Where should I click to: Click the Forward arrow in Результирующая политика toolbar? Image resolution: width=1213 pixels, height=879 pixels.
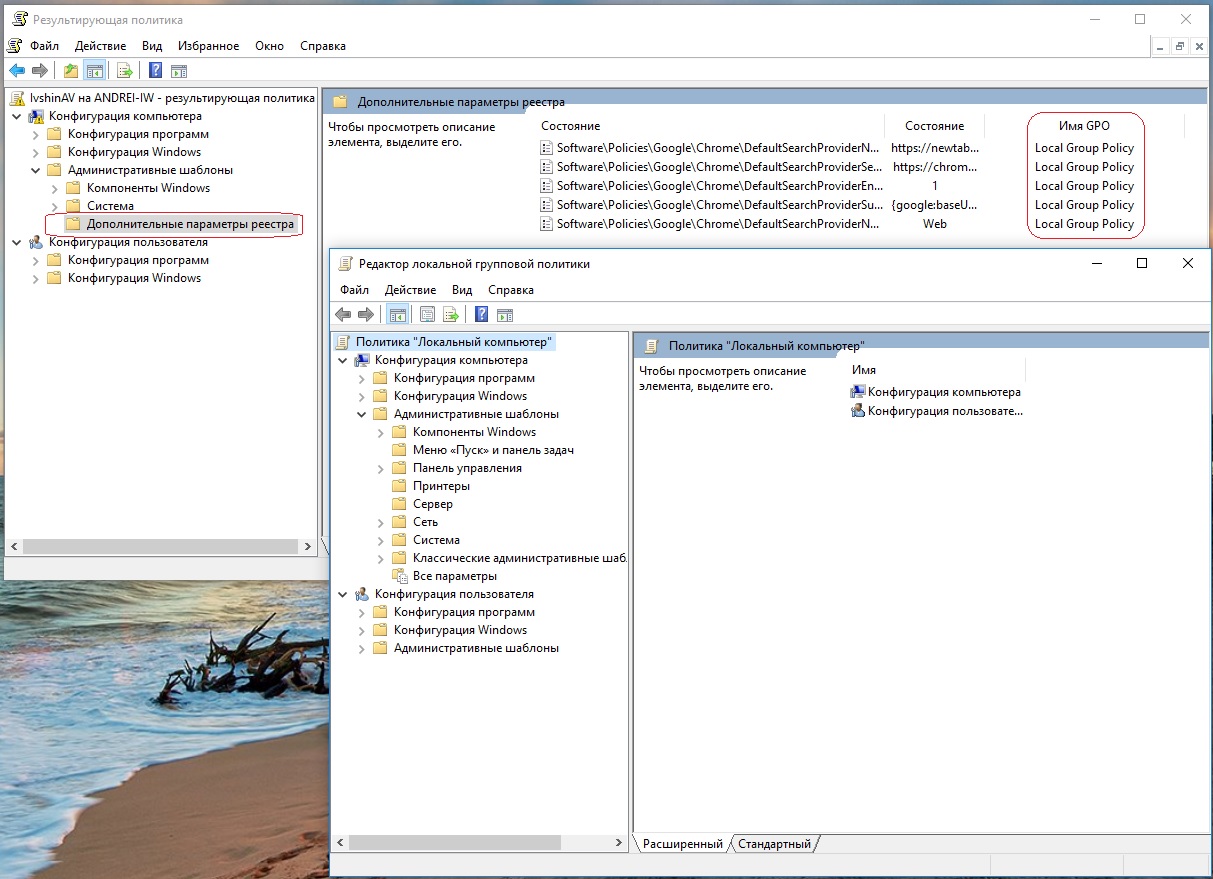(40, 71)
